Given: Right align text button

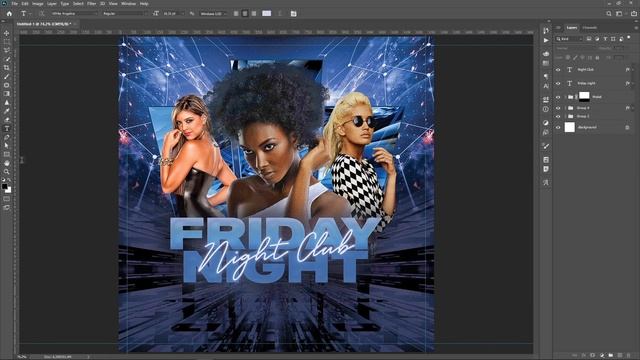Looking at the screenshot, I should 254,13.
